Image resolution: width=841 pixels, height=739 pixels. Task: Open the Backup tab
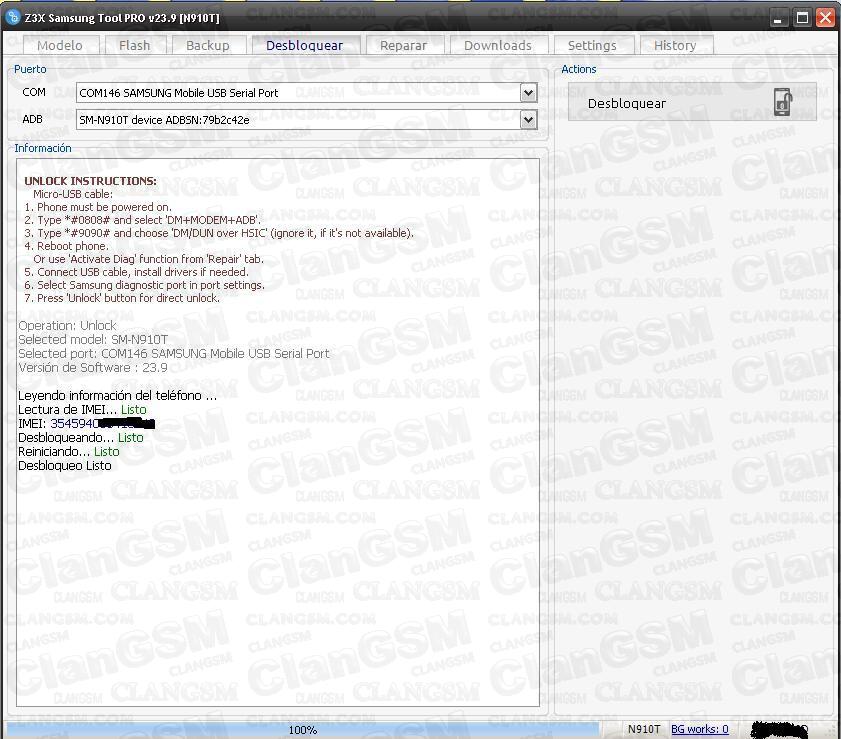208,46
